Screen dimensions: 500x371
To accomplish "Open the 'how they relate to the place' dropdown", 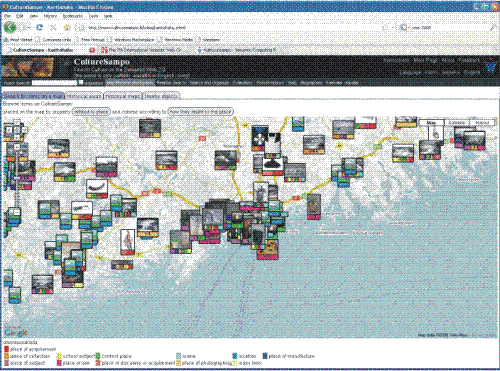I will pyautogui.click(x=200, y=112).
